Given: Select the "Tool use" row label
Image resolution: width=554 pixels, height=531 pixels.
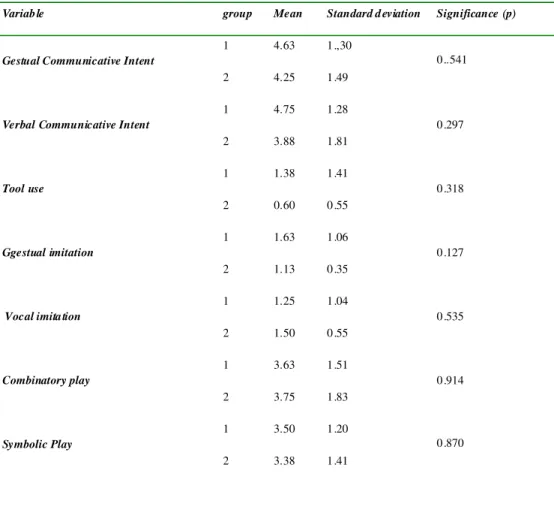Looking at the screenshot, I should click(x=23, y=189).
